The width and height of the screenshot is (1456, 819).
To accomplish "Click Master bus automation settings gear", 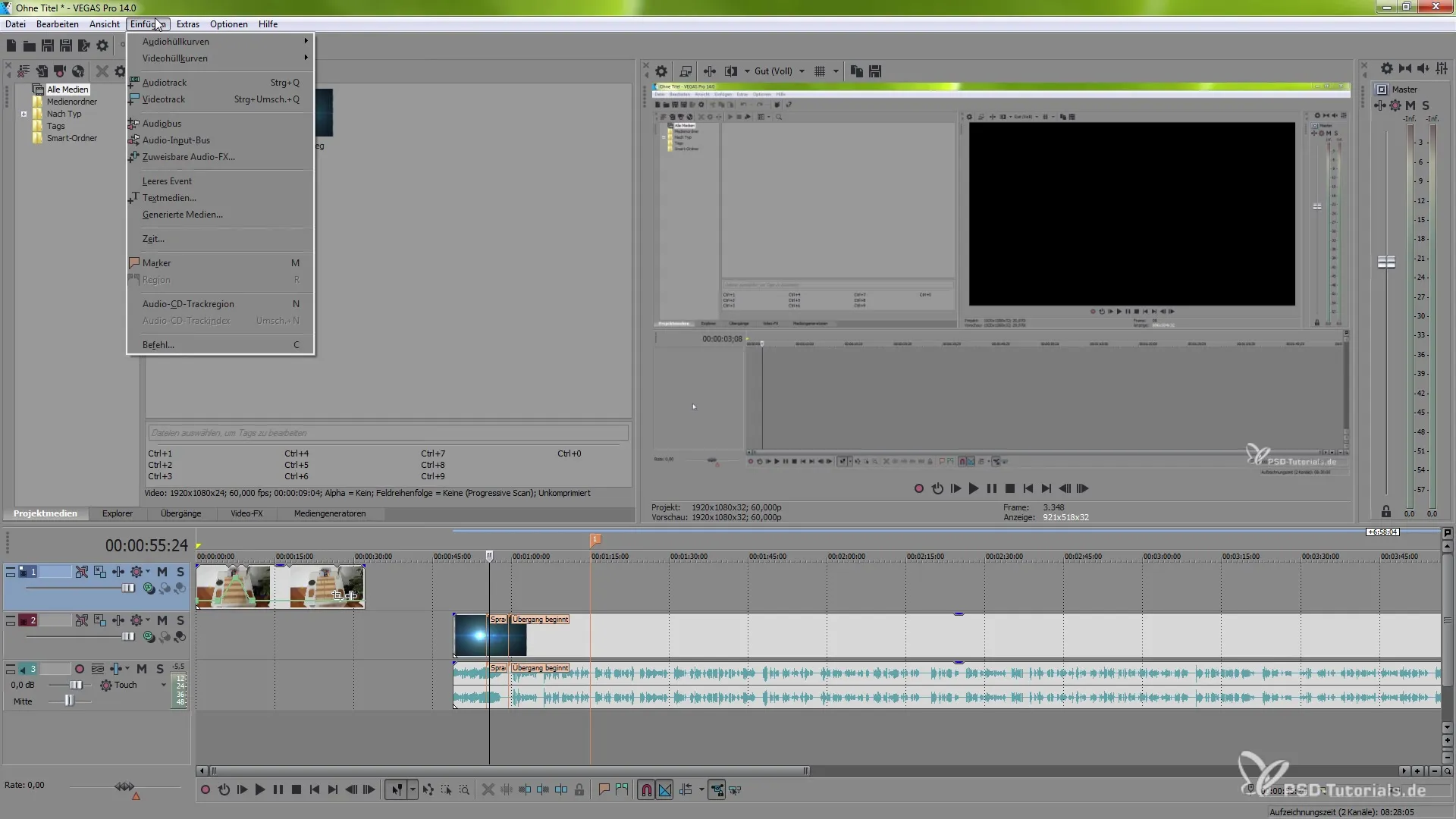I will point(1395,105).
